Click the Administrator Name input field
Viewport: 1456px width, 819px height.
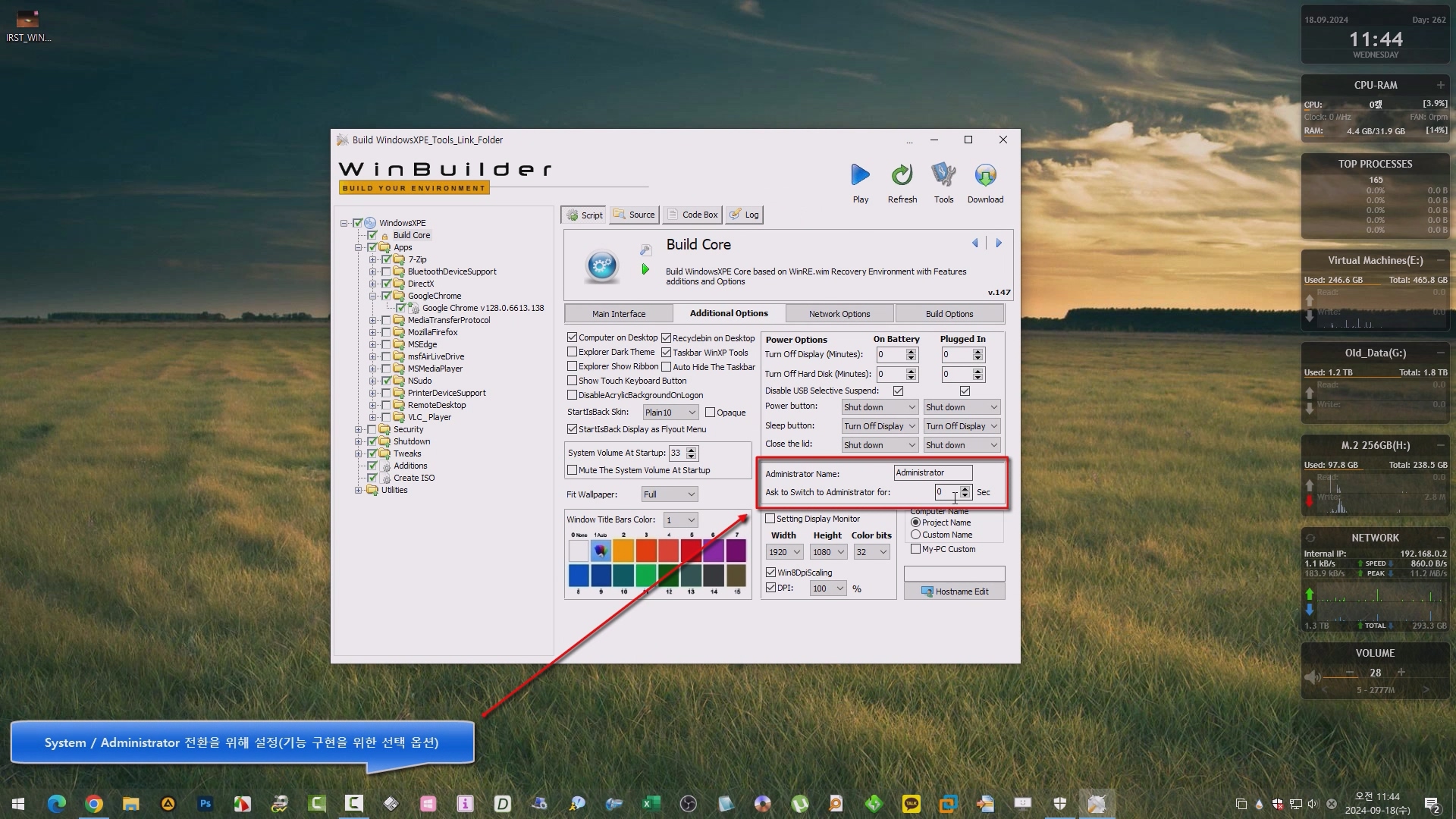932,472
